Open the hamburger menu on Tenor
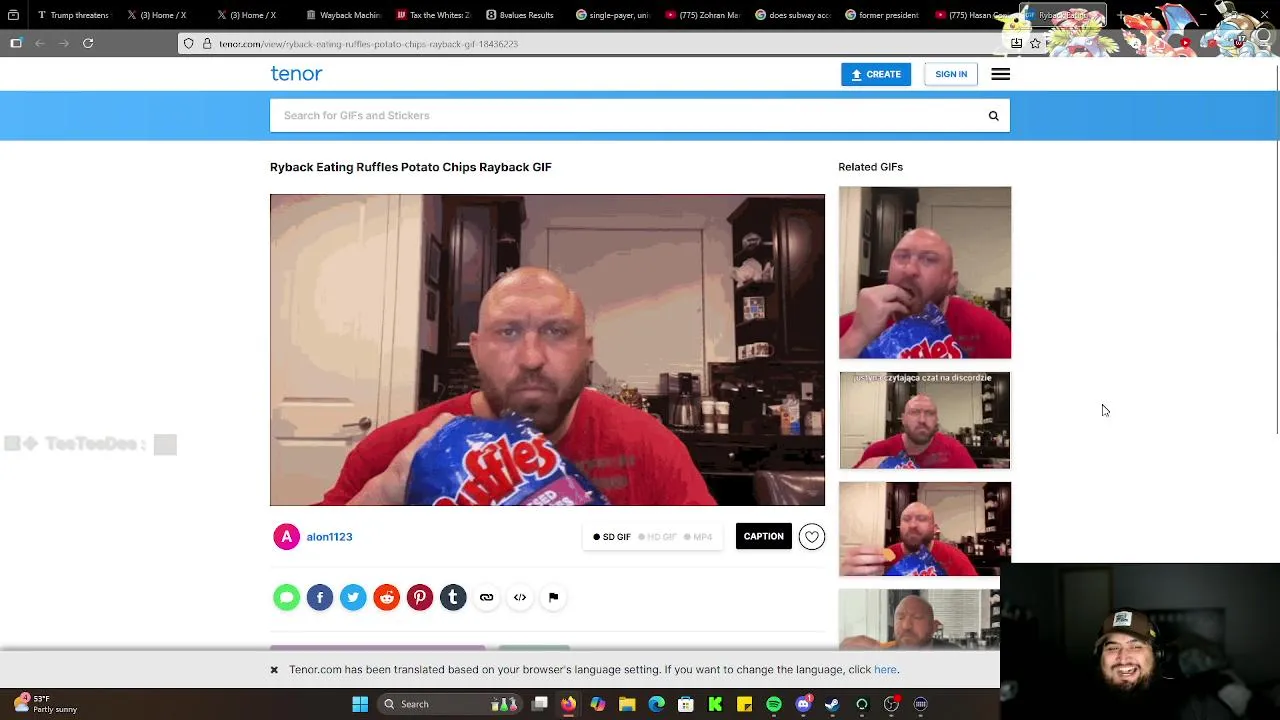 pos(1000,74)
